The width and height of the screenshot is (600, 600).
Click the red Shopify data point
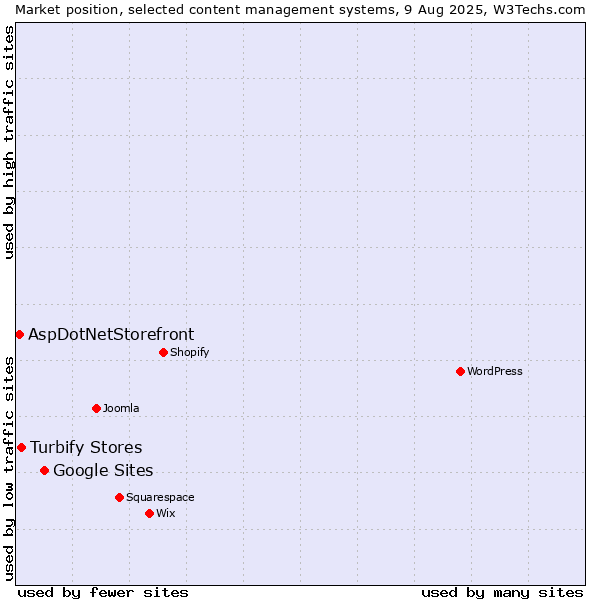[163, 352]
